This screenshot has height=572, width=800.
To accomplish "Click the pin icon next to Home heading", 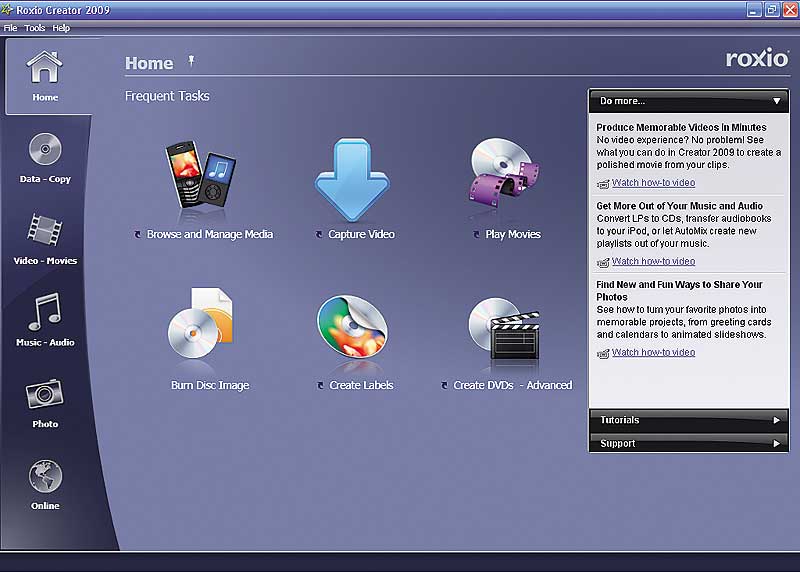I will (x=191, y=61).
